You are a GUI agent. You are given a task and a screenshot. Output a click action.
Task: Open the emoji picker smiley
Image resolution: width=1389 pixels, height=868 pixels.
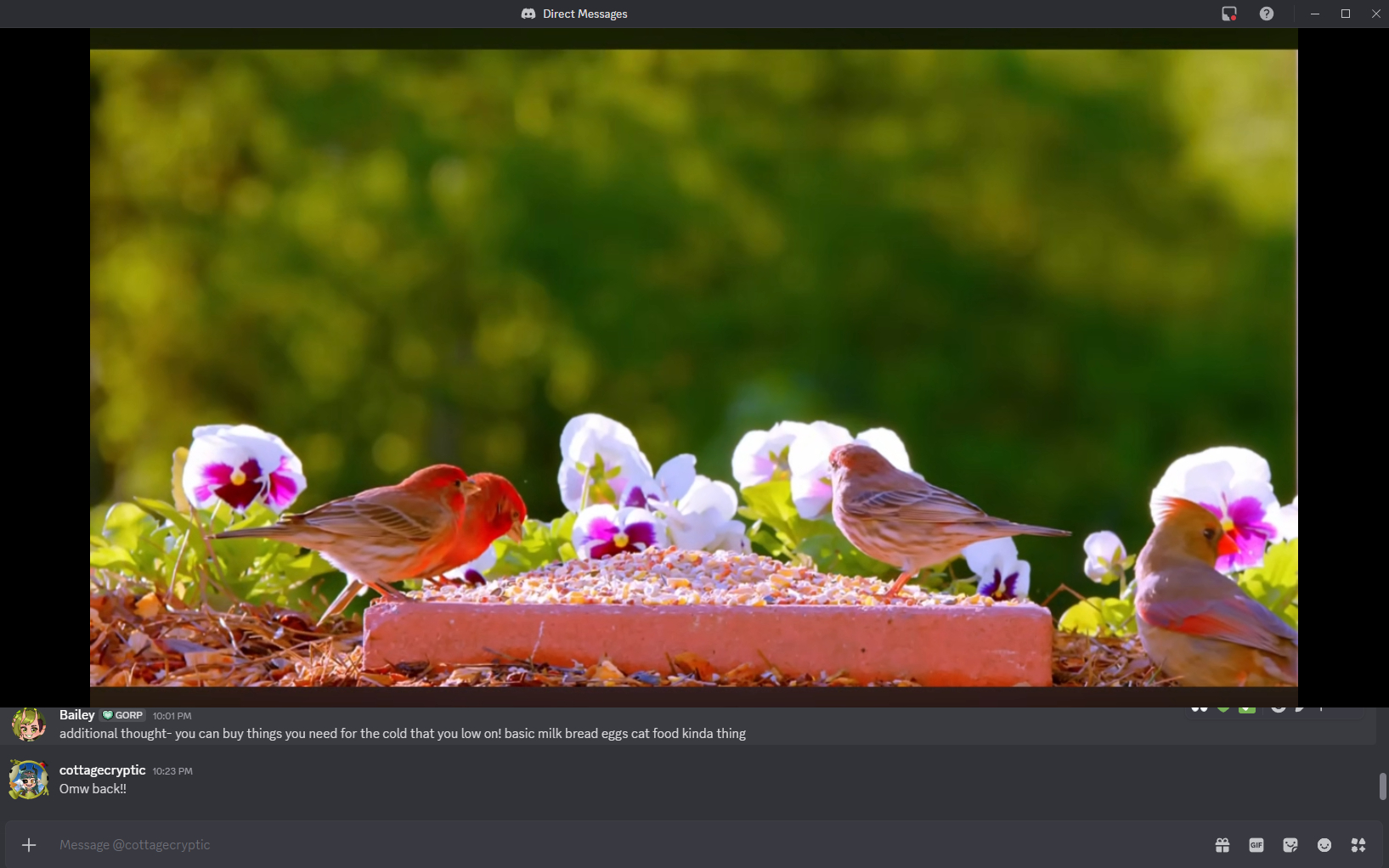coord(1324,845)
